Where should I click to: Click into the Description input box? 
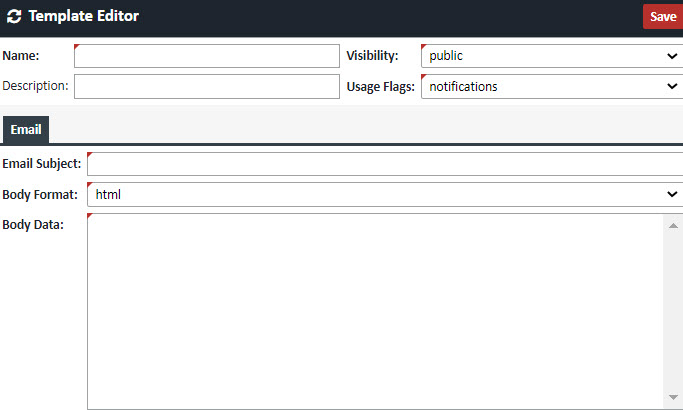tap(207, 87)
